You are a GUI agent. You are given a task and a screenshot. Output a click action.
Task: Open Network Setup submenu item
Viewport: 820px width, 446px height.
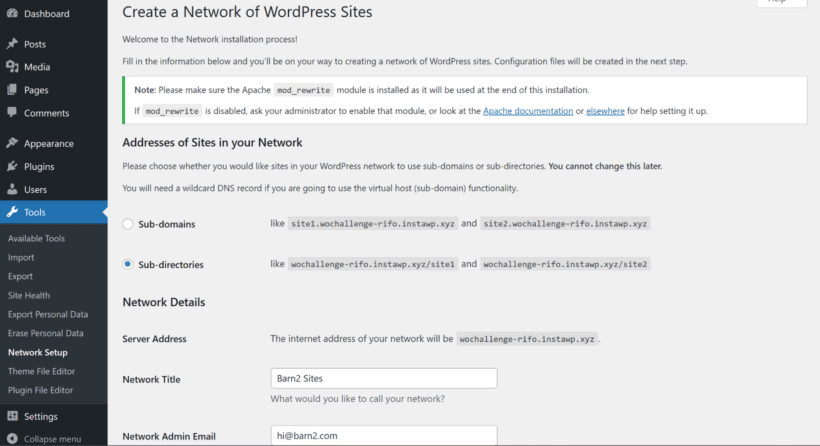pos(38,352)
